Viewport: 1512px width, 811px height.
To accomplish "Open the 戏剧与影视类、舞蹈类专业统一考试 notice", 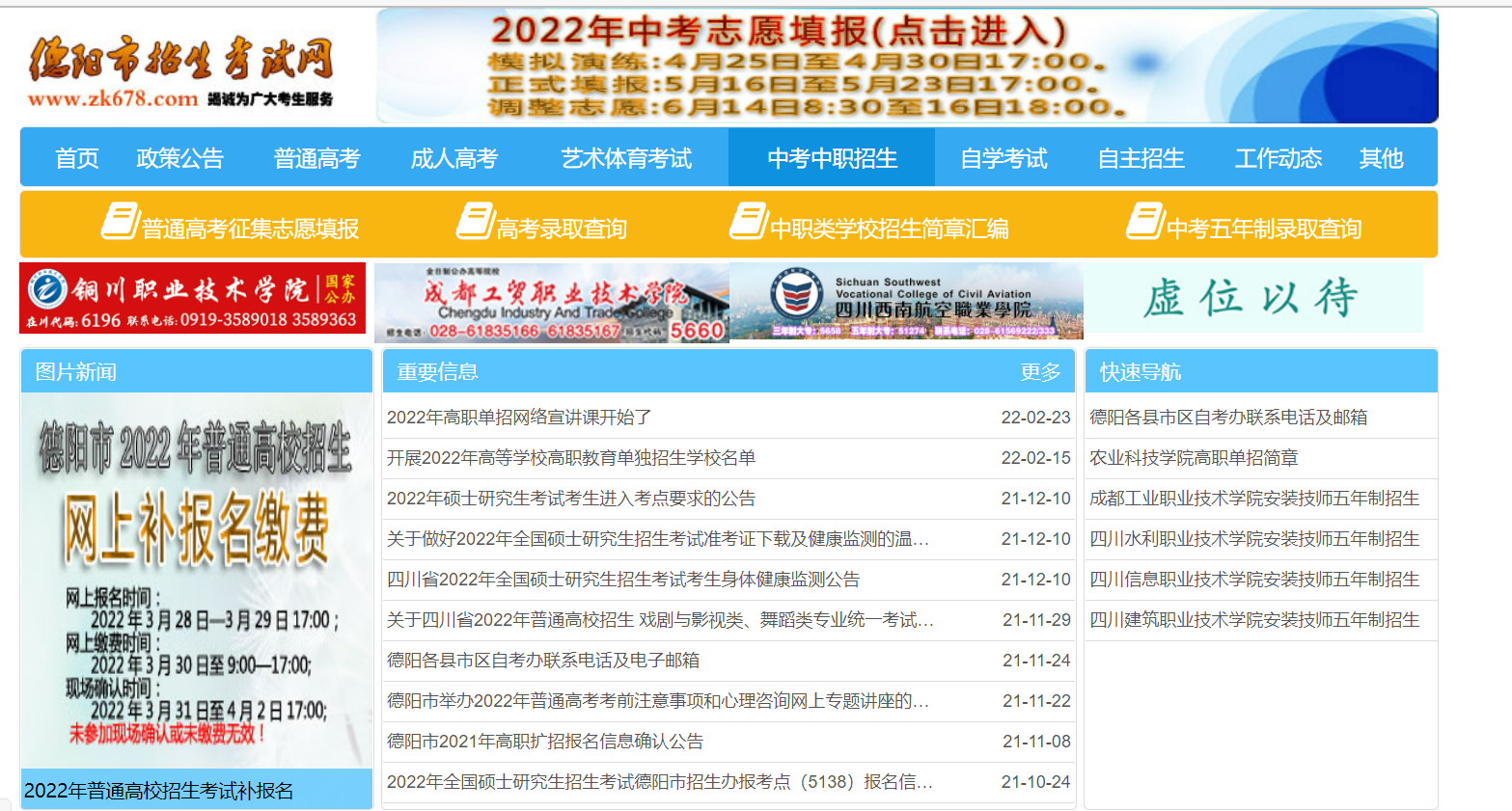I will click(660, 620).
